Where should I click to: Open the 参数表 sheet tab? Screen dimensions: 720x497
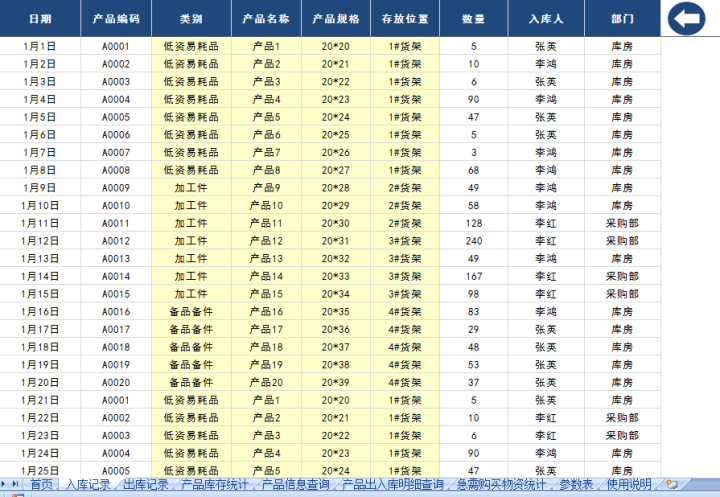576,484
